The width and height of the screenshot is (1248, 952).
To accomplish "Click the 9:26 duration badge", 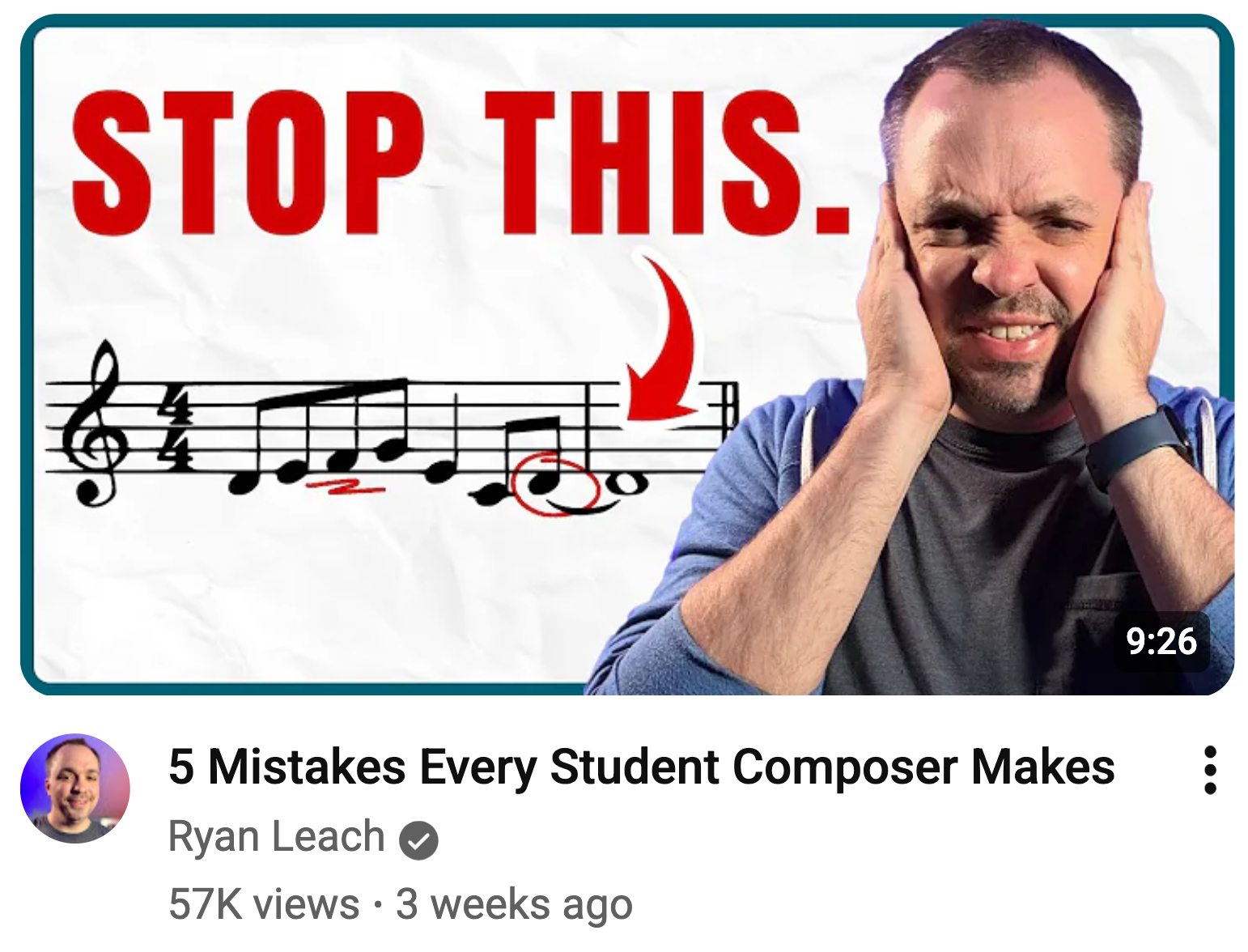I will 1161,641.
